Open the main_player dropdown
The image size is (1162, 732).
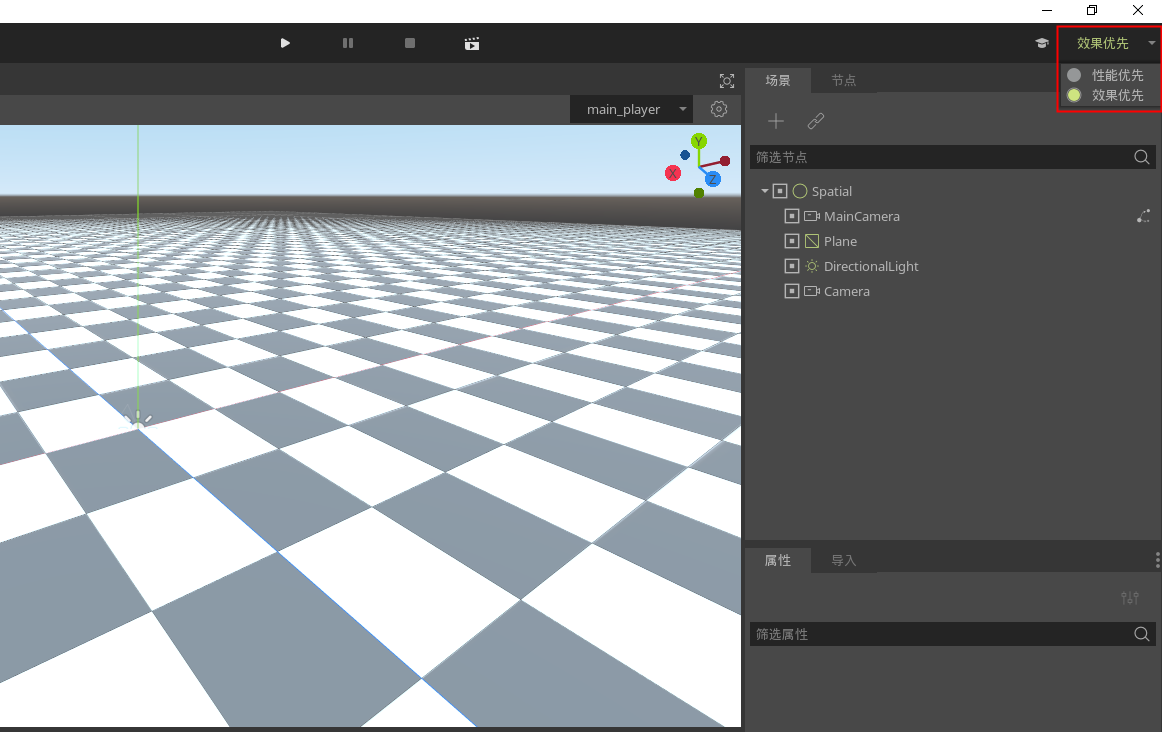click(631, 109)
